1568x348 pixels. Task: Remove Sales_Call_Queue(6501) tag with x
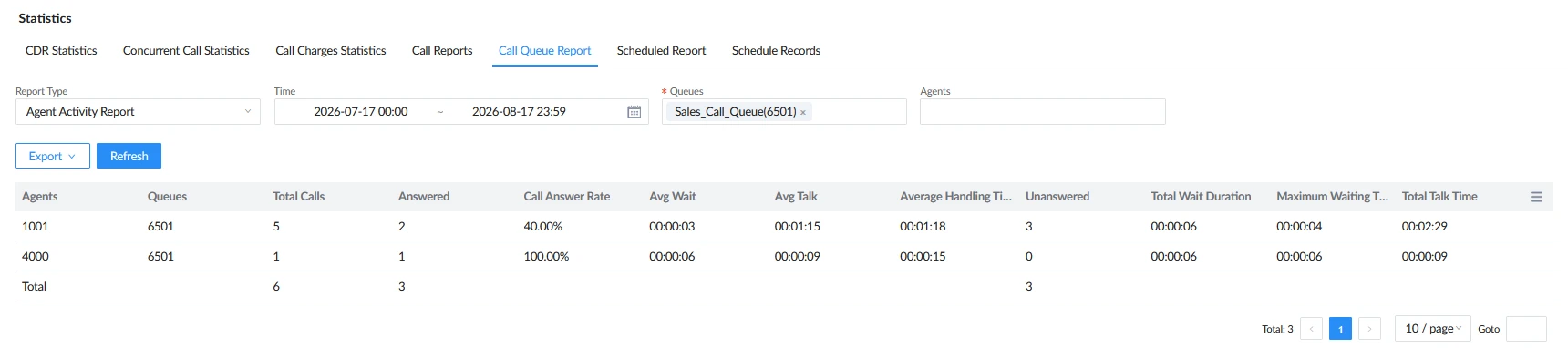coord(803,112)
